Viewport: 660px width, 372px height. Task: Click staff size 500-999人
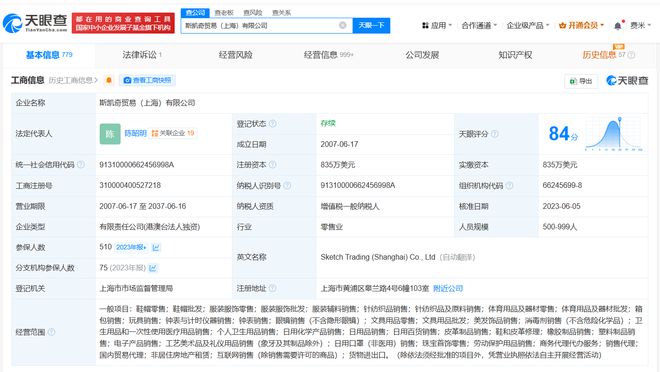click(560, 226)
